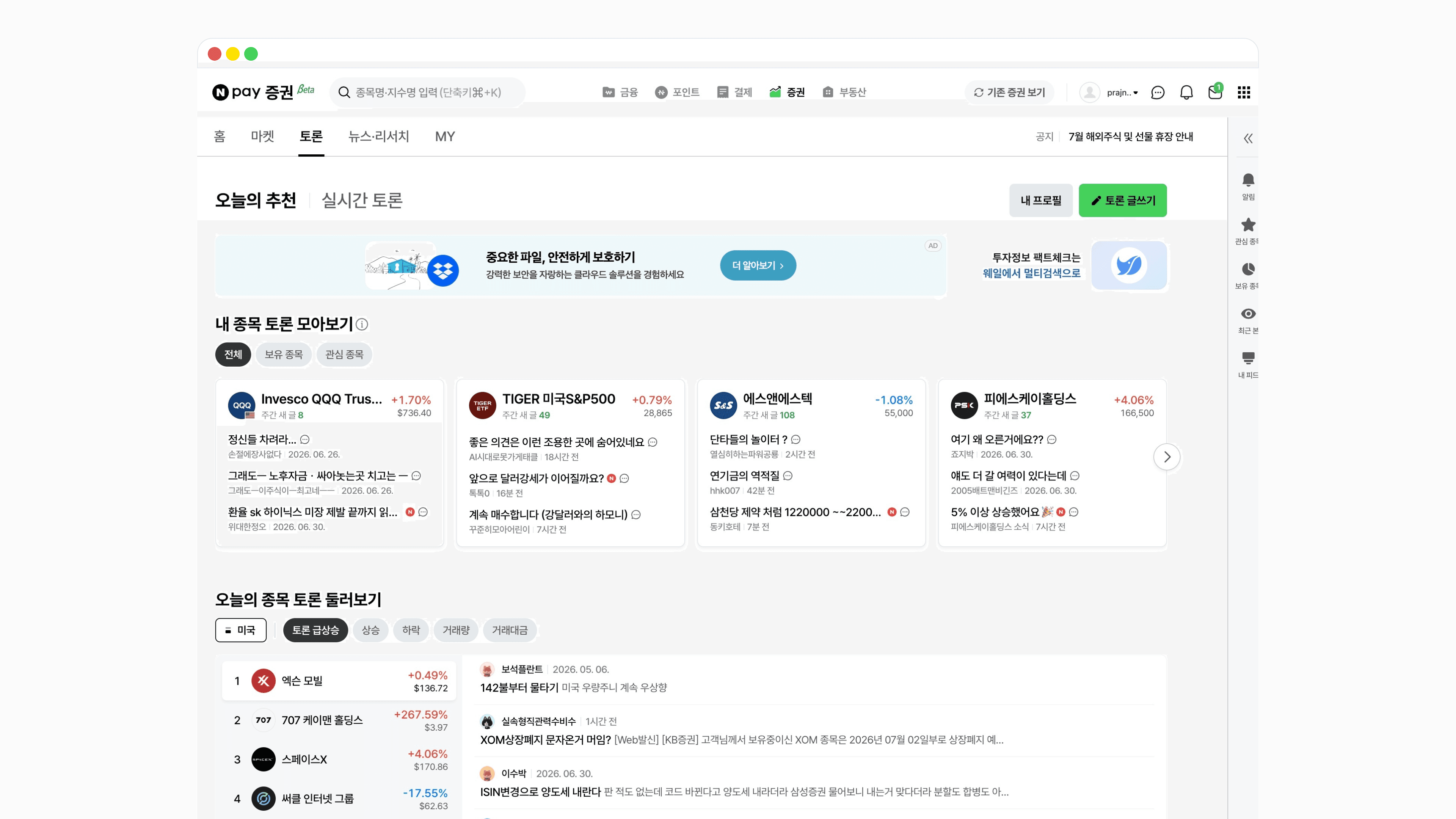Select the 관심 종목 filter chip

click(344, 355)
